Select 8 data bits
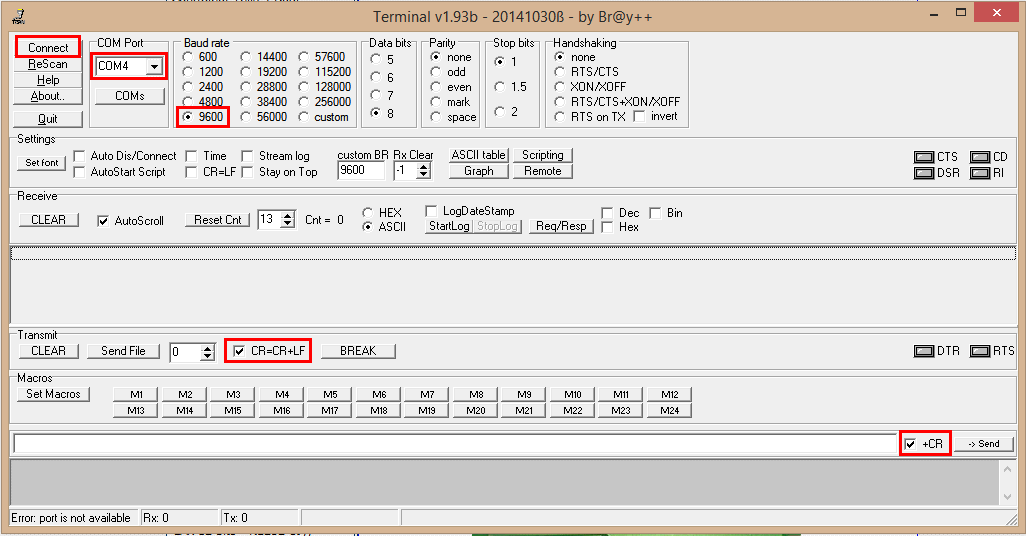The image size is (1026, 536). coord(376,113)
